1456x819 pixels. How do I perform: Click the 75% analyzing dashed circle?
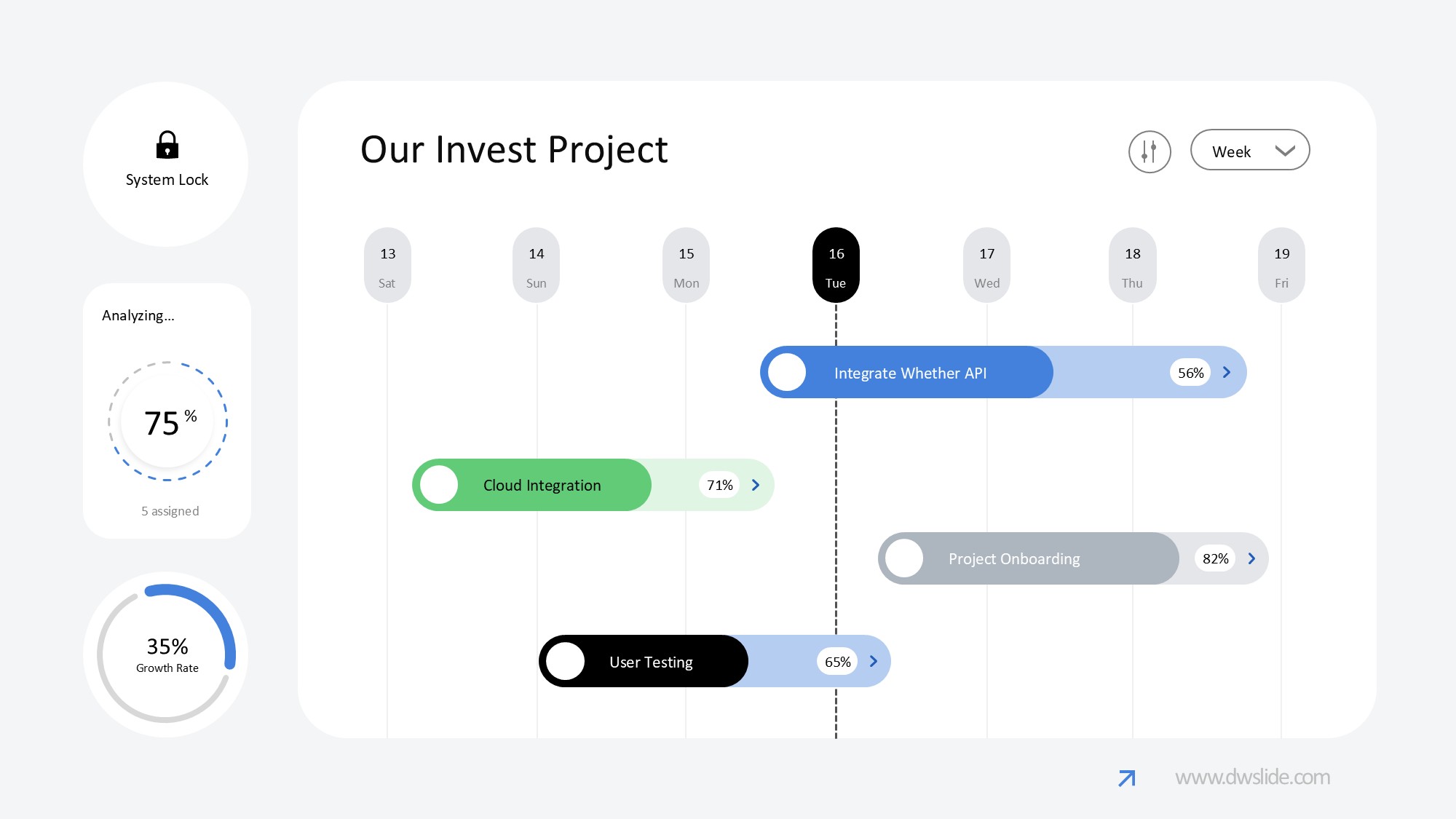point(167,422)
